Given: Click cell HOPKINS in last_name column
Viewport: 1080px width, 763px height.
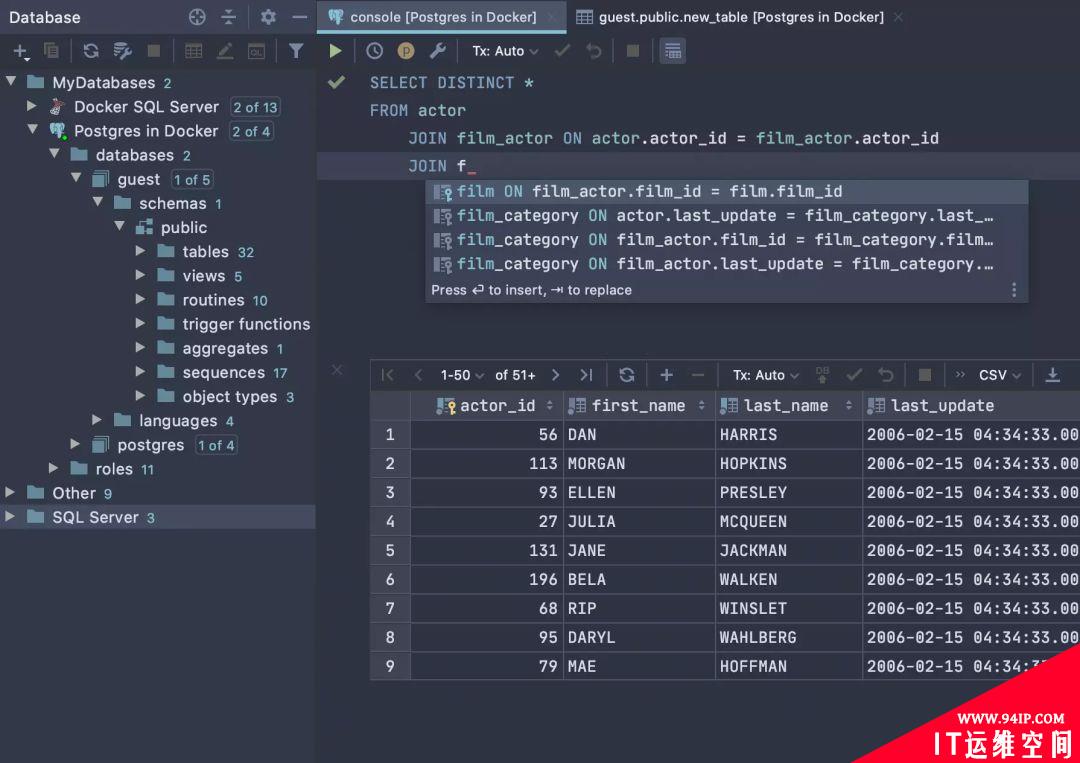Looking at the screenshot, I should [789, 463].
